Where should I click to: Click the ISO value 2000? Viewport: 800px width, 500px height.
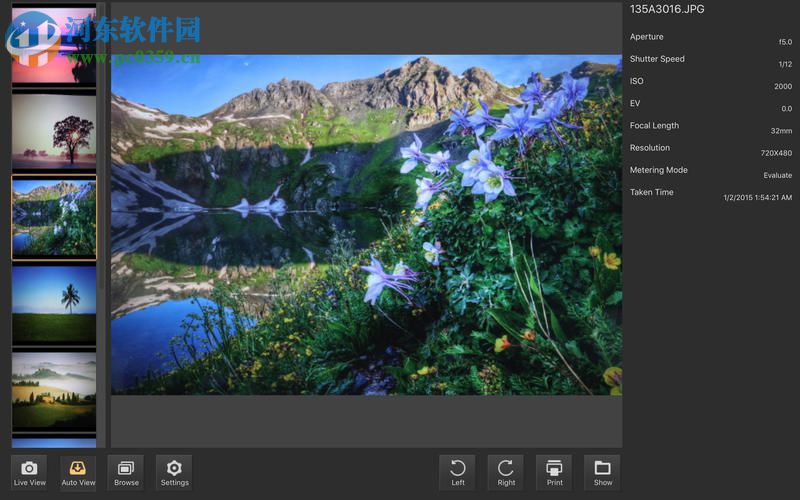tap(783, 86)
